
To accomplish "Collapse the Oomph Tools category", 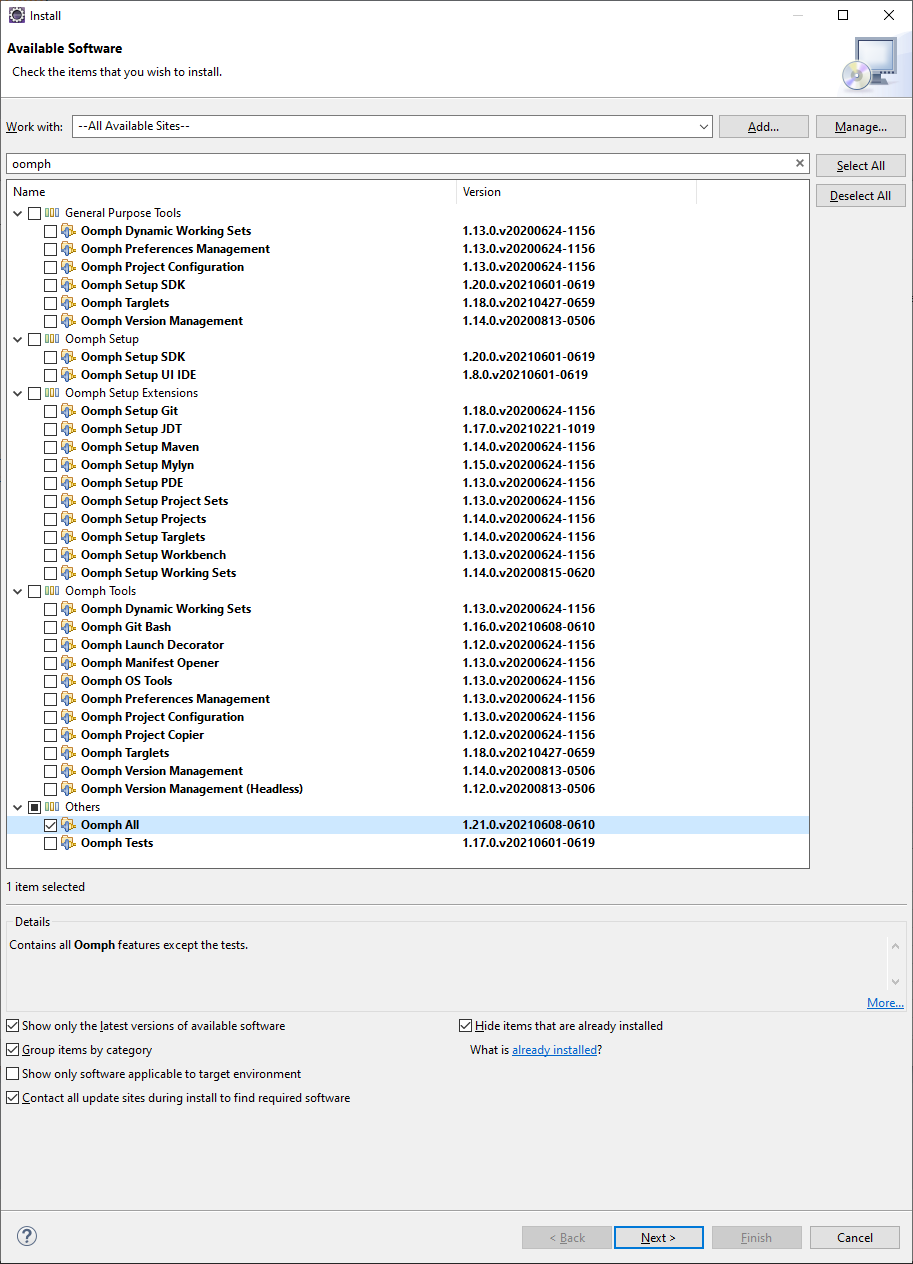I will pyautogui.click(x=18, y=591).
